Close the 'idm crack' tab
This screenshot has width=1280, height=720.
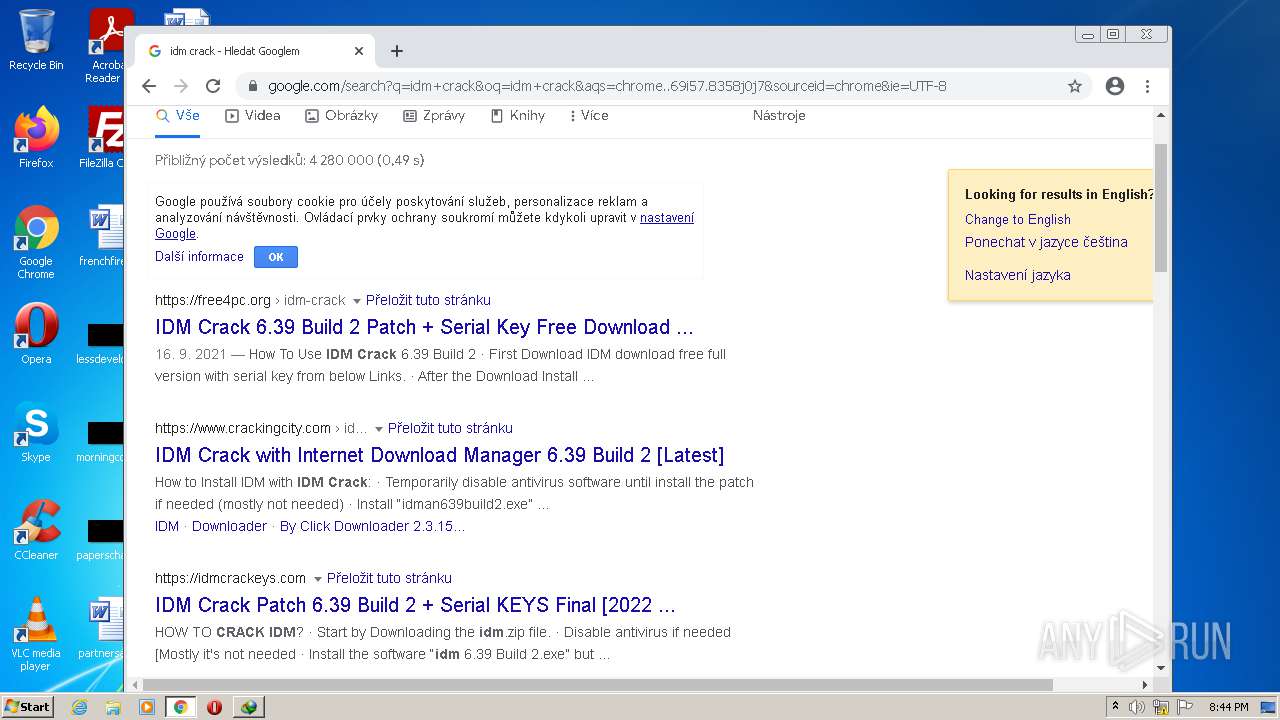tap(359, 51)
